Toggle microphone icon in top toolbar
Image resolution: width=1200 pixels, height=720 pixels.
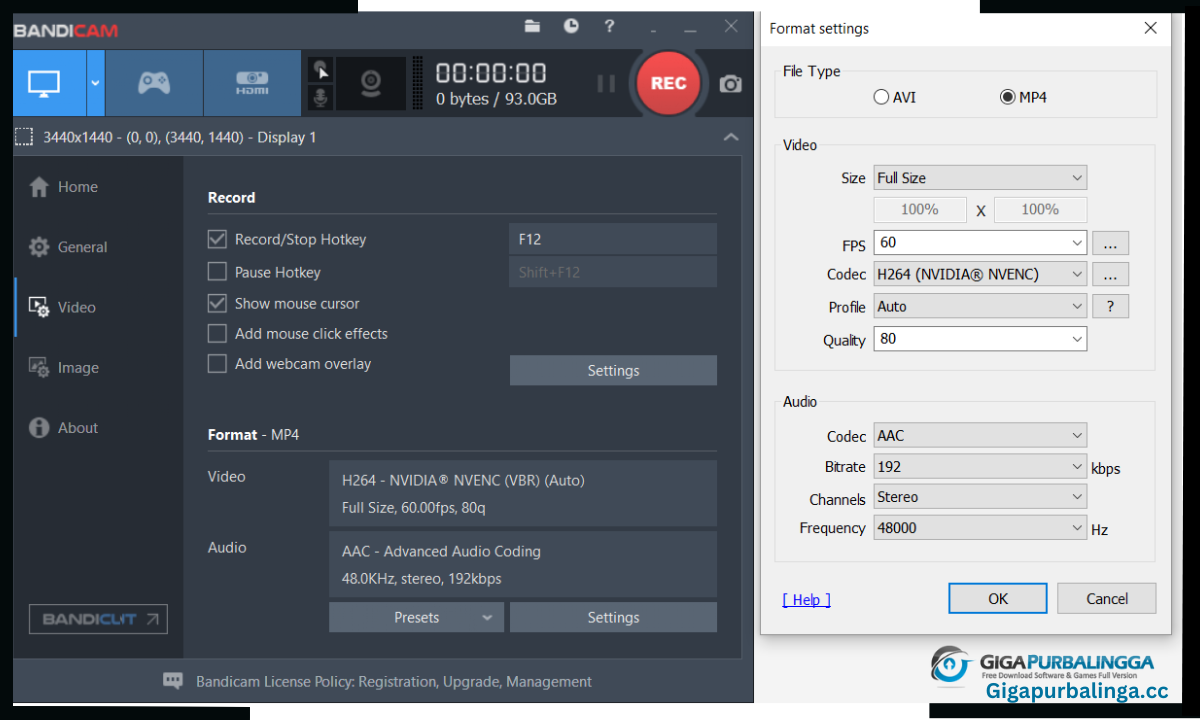point(321,97)
